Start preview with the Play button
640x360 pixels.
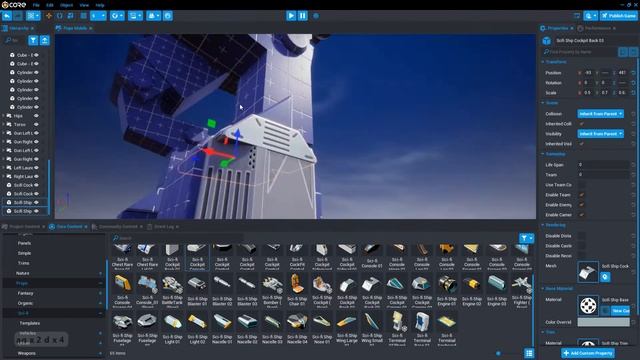[291, 16]
